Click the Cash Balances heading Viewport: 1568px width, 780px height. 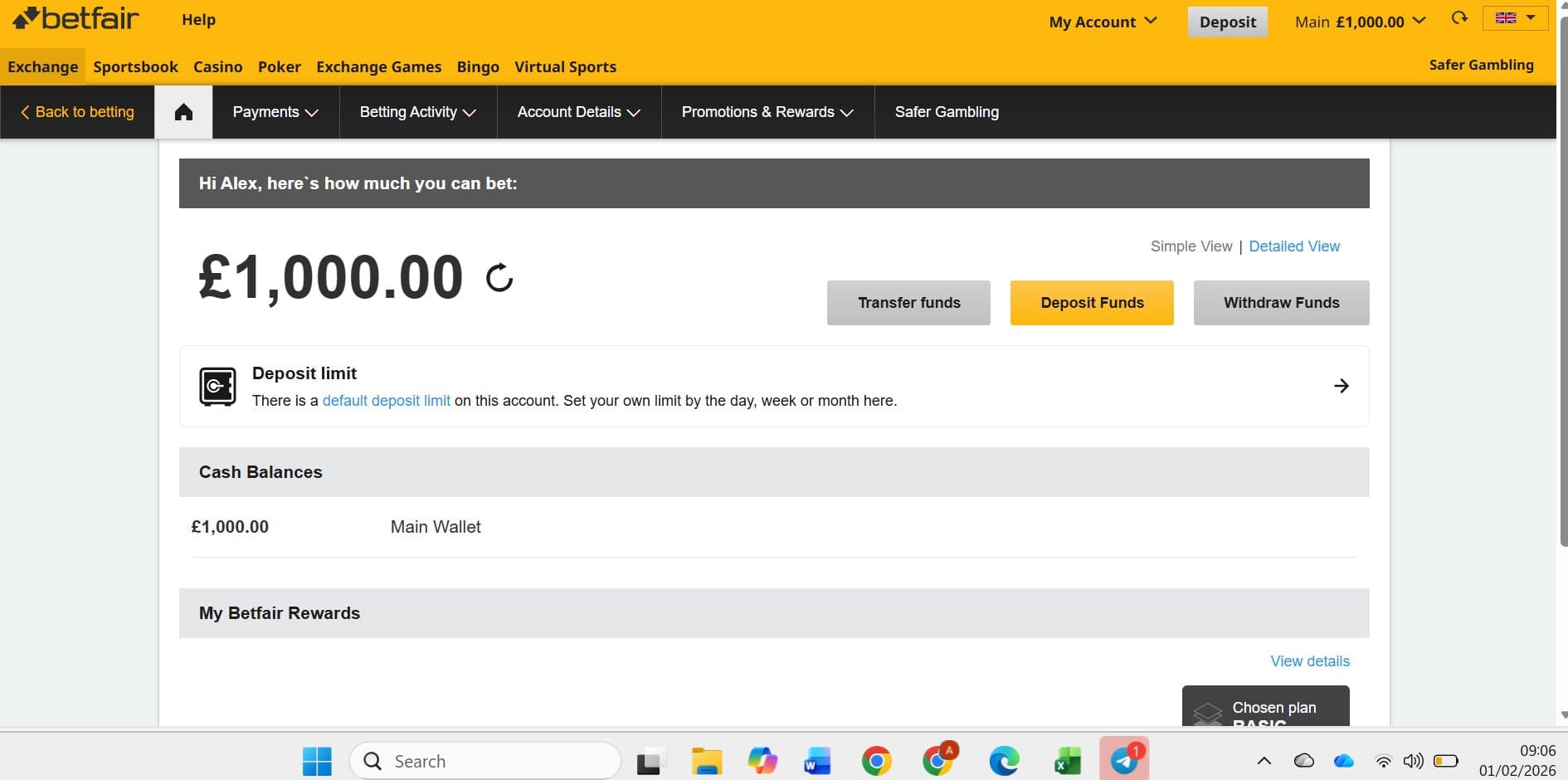261,472
